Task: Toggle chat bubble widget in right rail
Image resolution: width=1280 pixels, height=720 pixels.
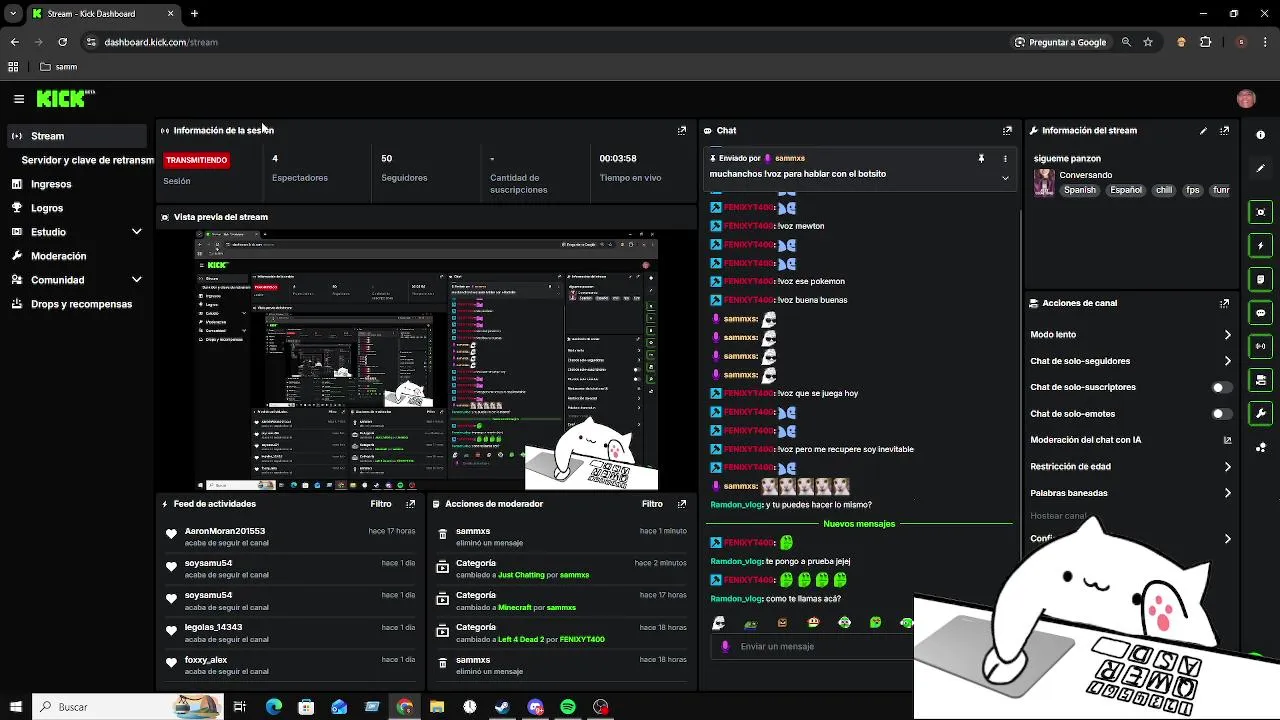Action: coord(1260,313)
